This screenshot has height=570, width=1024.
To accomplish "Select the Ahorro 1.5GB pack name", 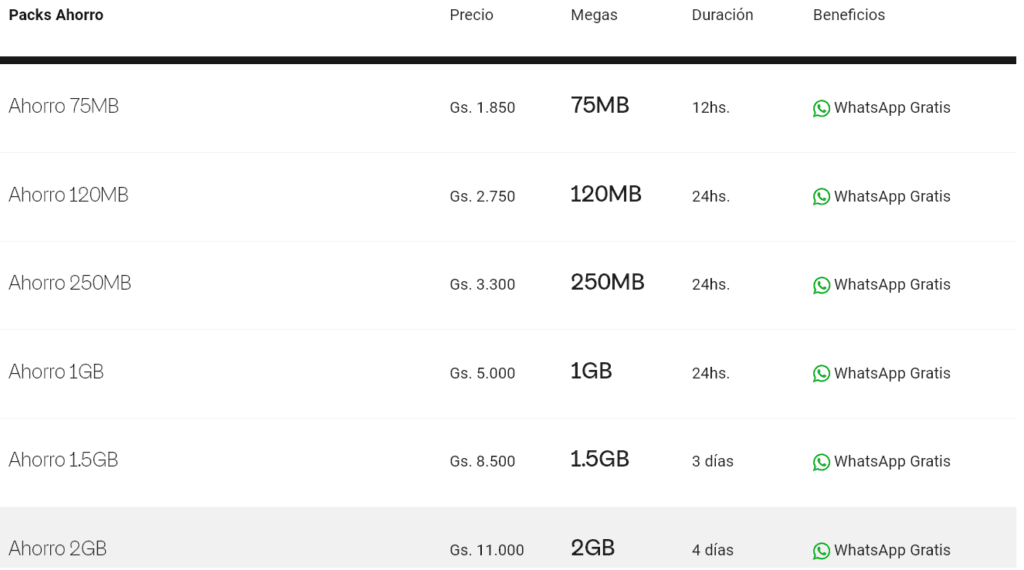I will click(64, 460).
